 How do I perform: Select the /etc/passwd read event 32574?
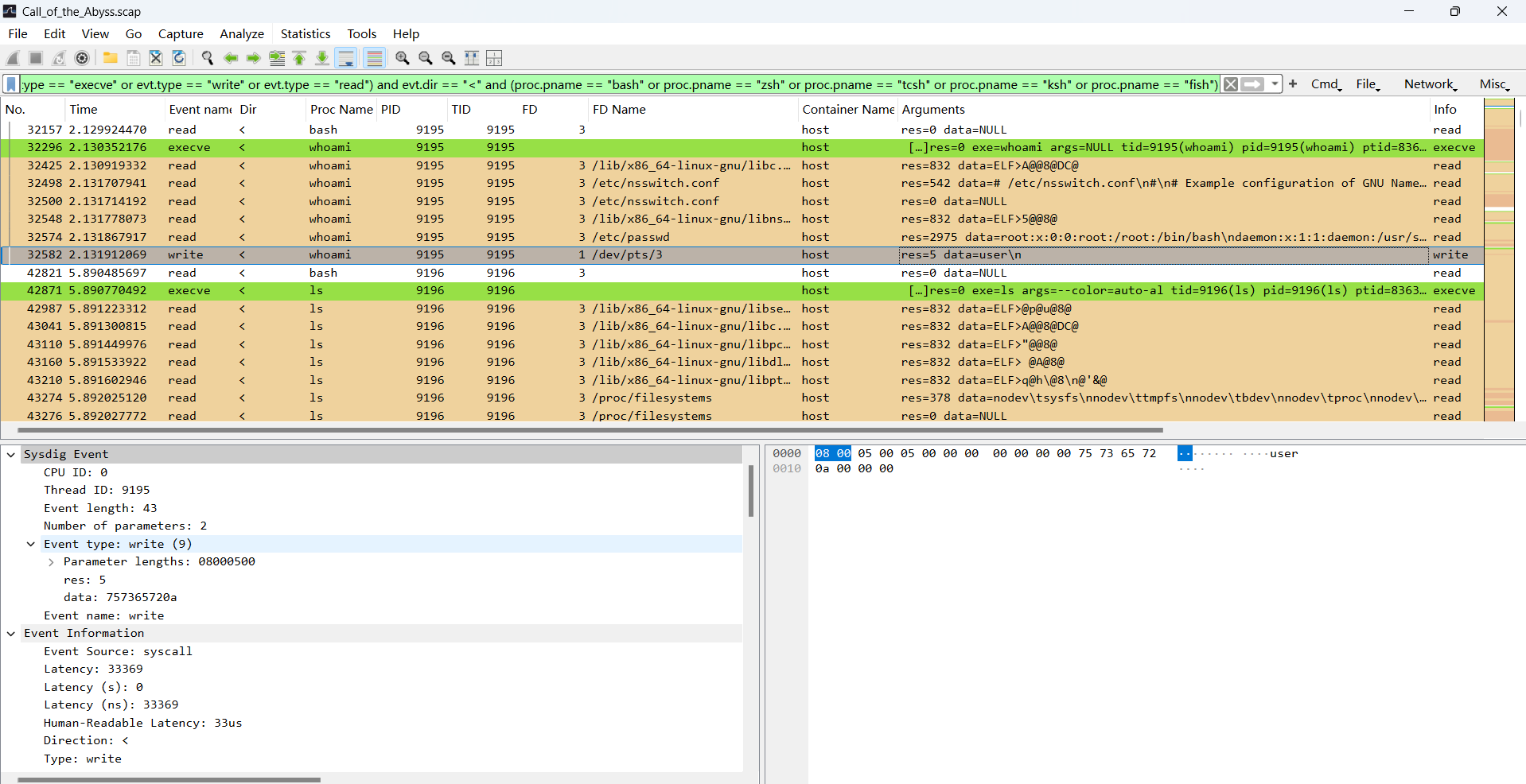coord(742,237)
